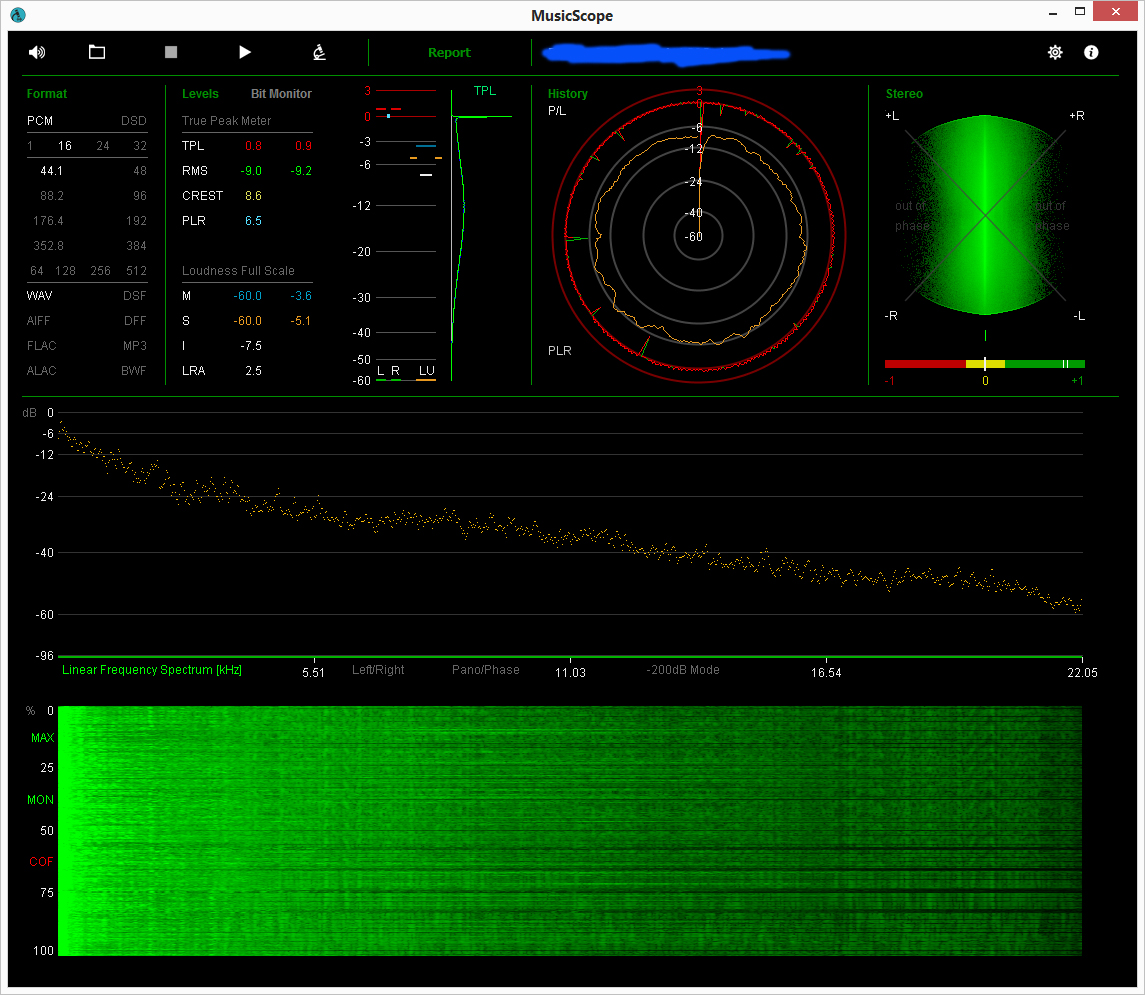Enable the -200dB Mode option
This screenshot has height=995, width=1145.
pyautogui.click(x=682, y=670)
